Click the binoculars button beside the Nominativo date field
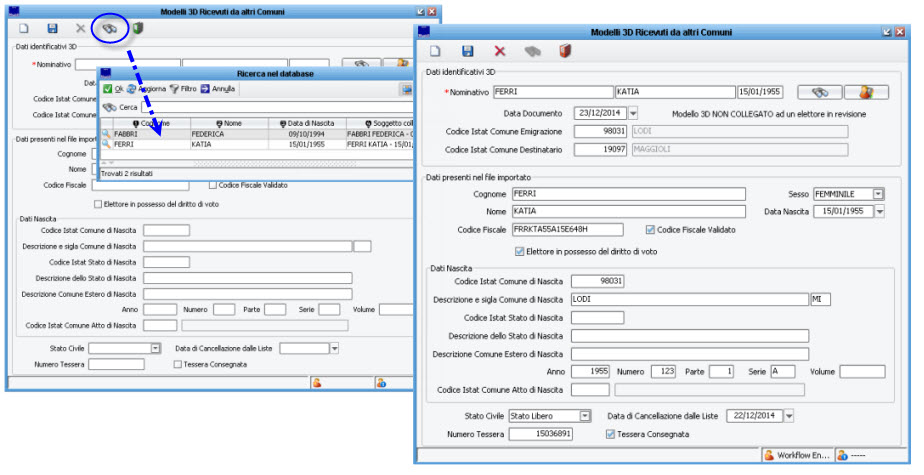924x475 pixels. (820, 92)
